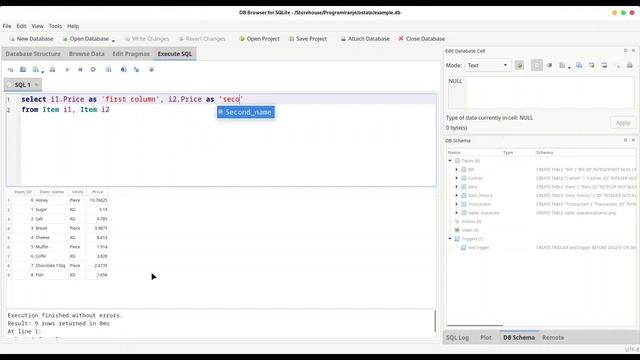Open the File menu
The width and height of the screenshot is (640, 360).
[7, 26]
